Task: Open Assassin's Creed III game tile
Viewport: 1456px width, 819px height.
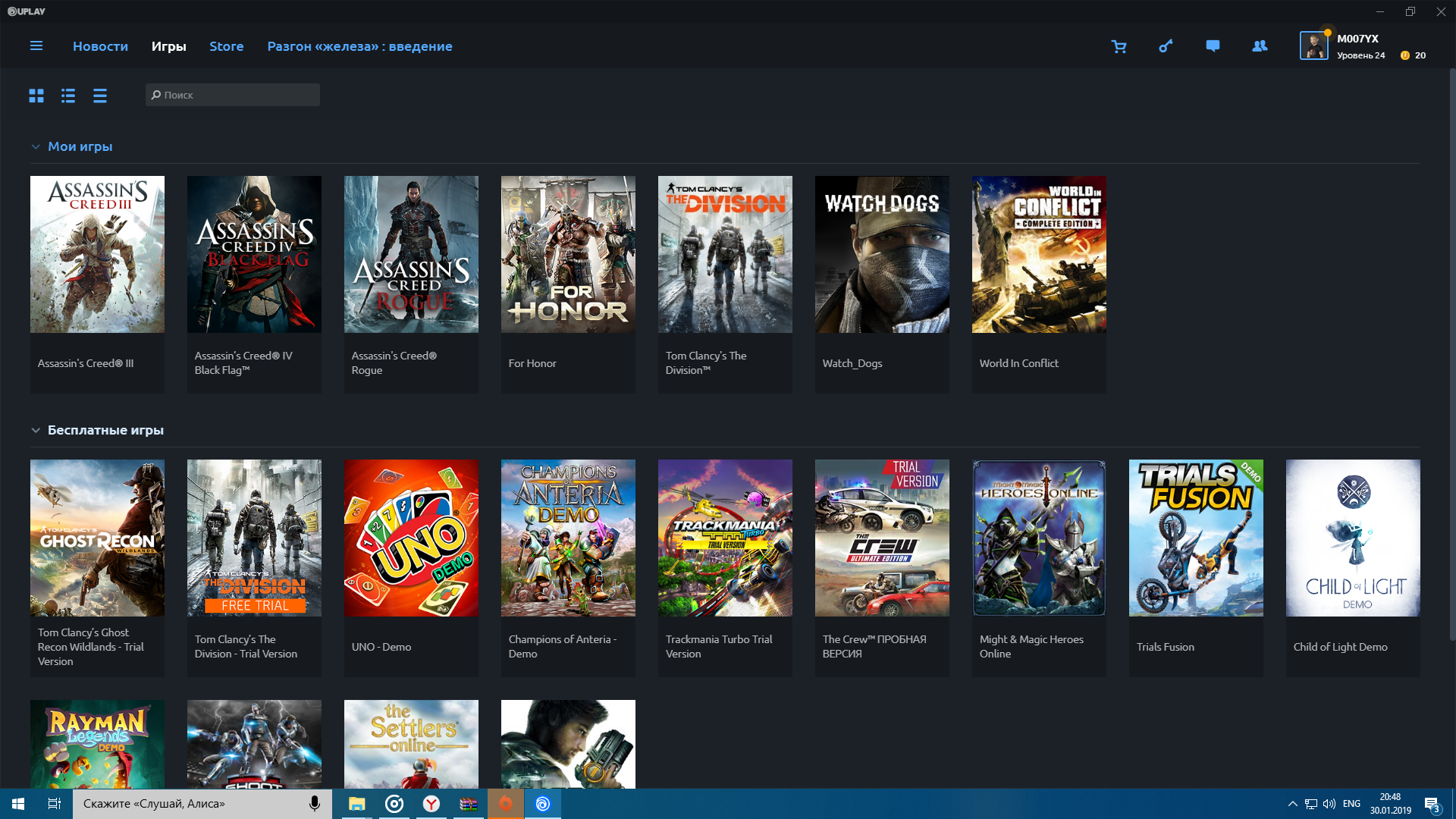Action: pyautogui.click(x=97, y=284)
